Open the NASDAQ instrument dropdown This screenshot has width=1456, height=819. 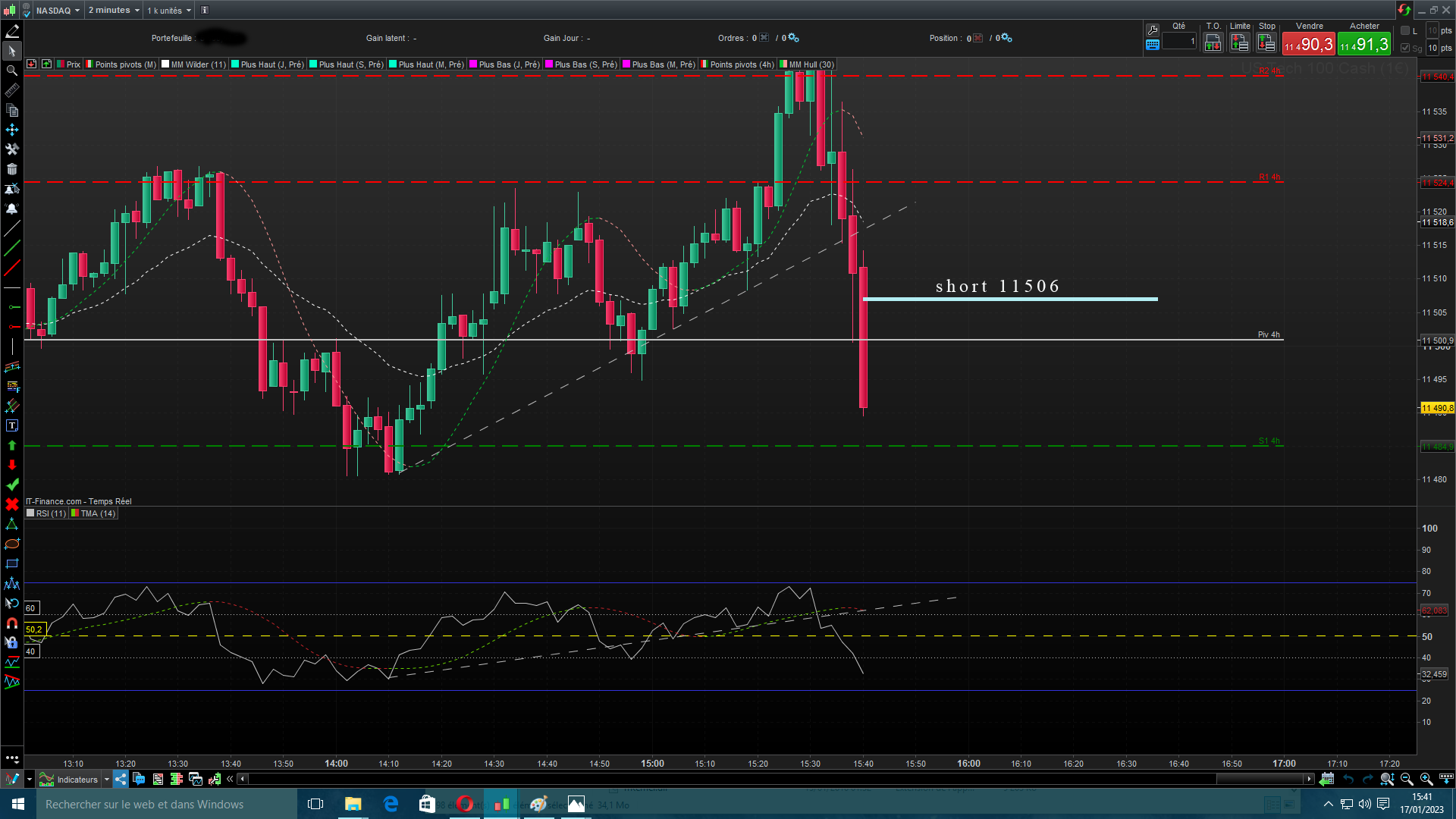(x=58, y=10)
